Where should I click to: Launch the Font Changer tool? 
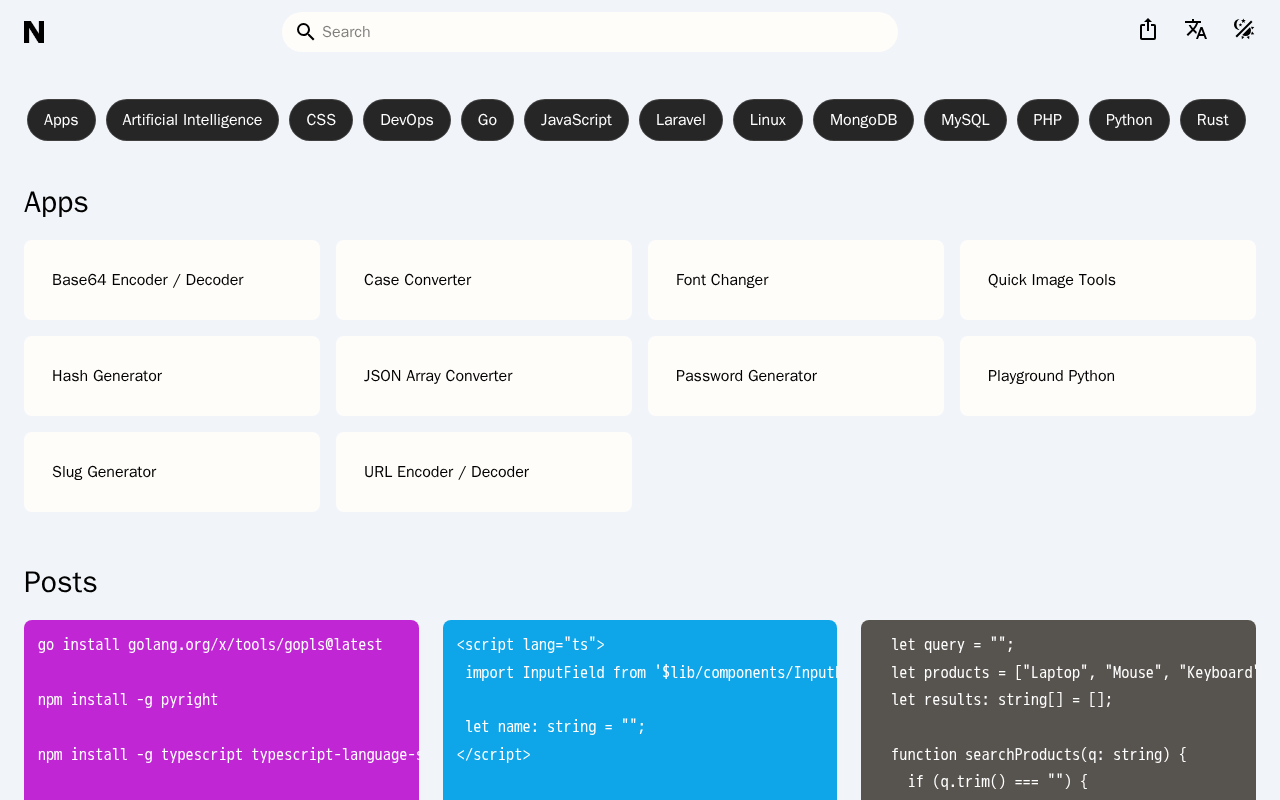coord(796,280)
